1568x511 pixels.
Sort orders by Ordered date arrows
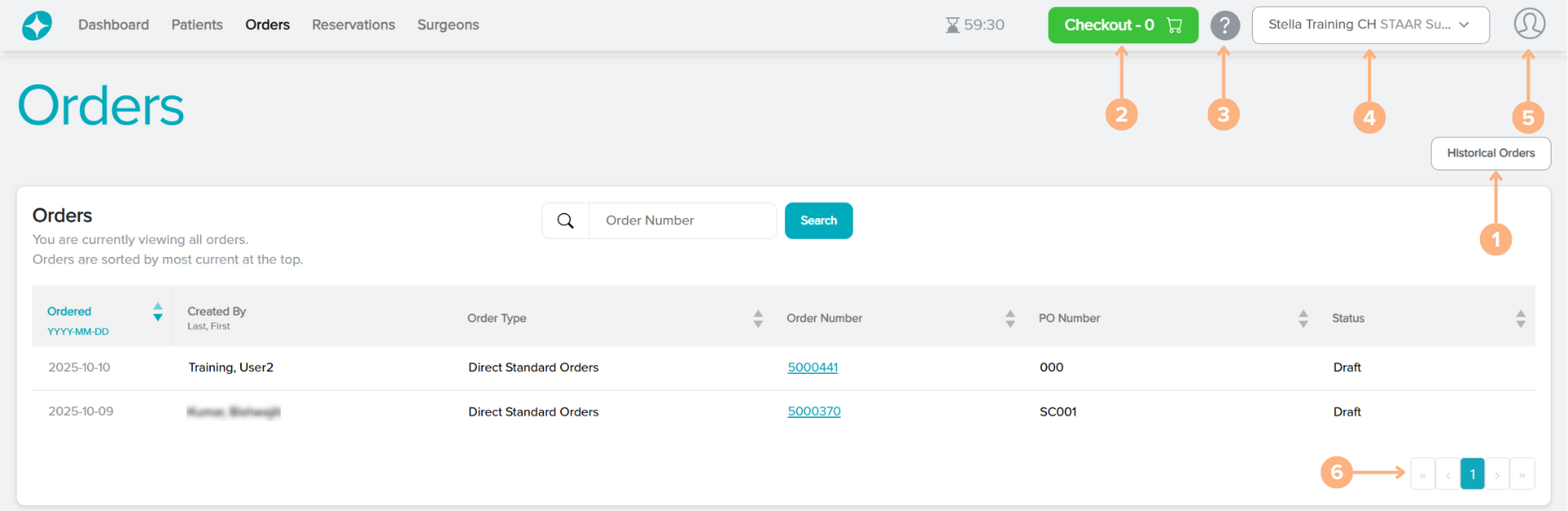158,312
